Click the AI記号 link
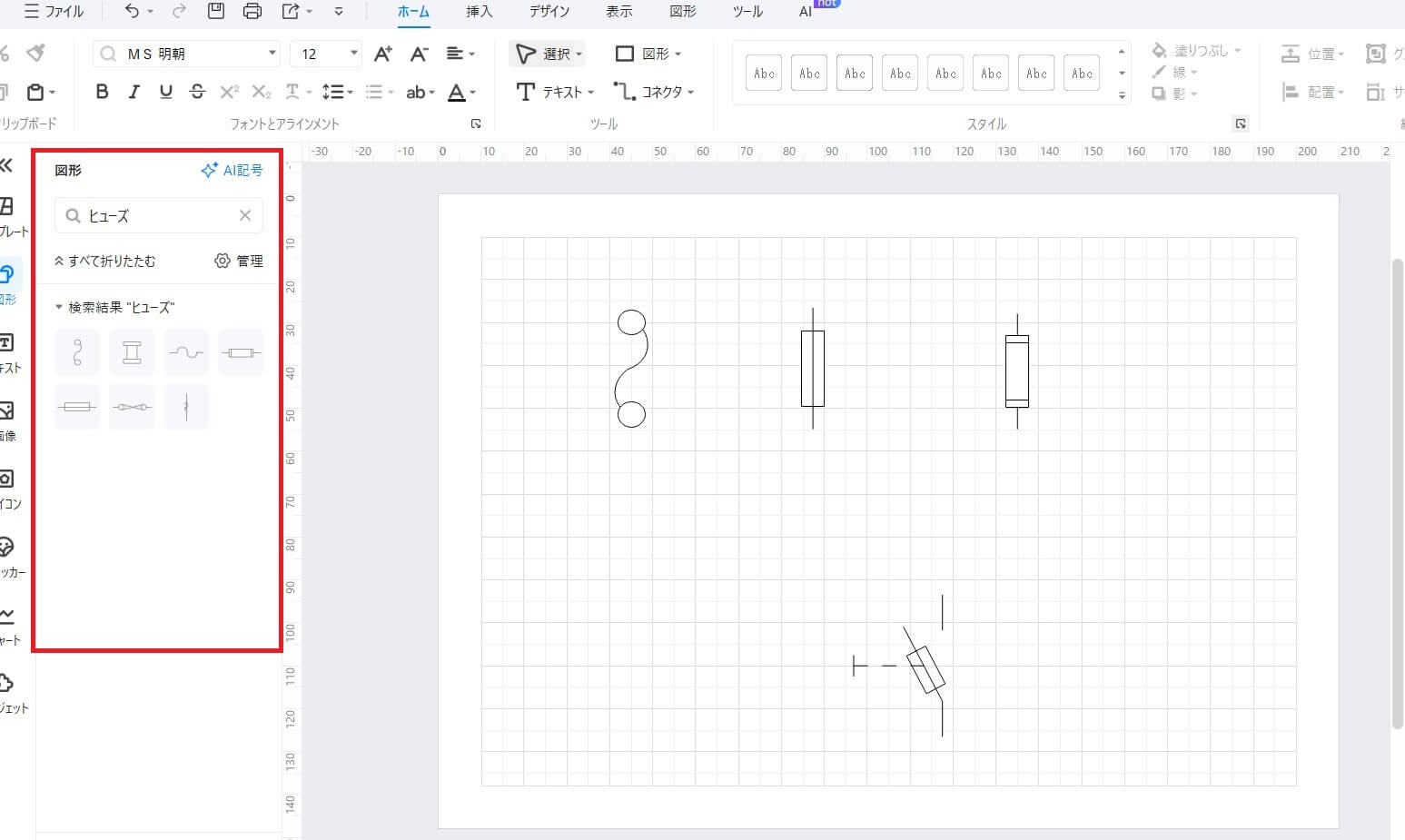This screenshot has width=1405, height=840. tap(232, 170)
